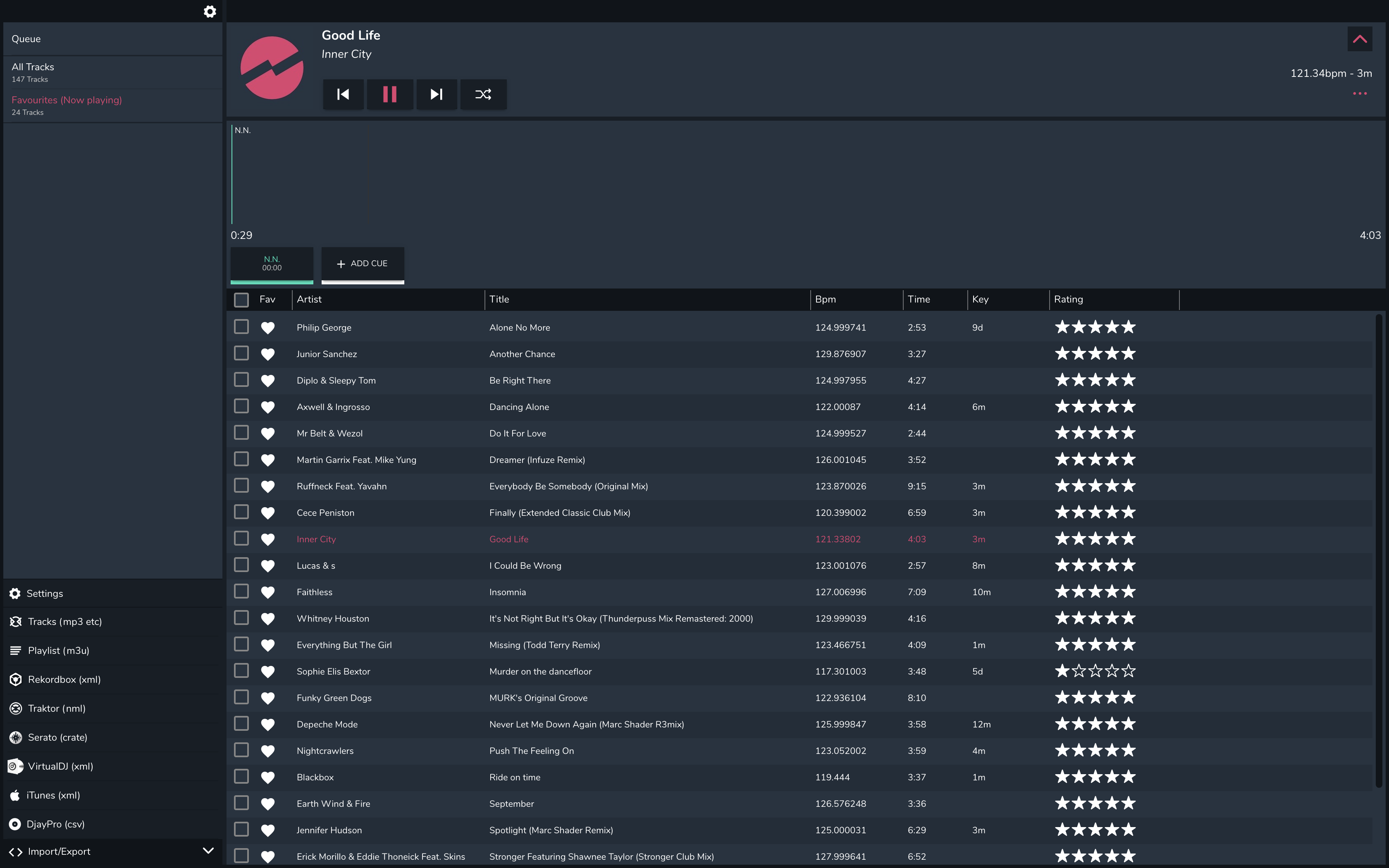The height and width of the screenshot is (868, 1389).
Task: Open the Rekordbox (xml) export option
Action: click(64, 679)
